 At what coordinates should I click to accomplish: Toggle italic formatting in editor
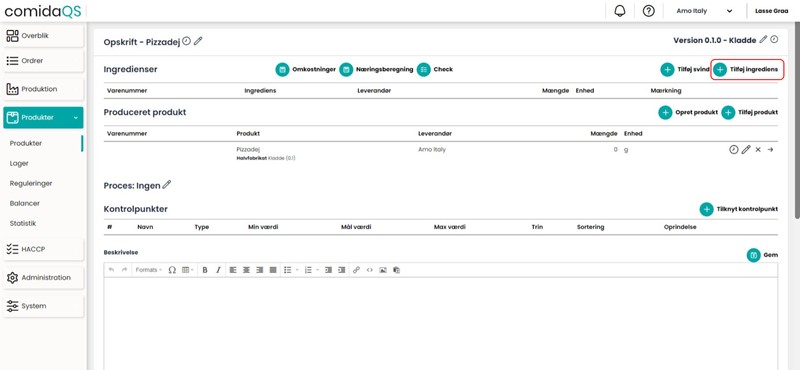pos(218,270)
